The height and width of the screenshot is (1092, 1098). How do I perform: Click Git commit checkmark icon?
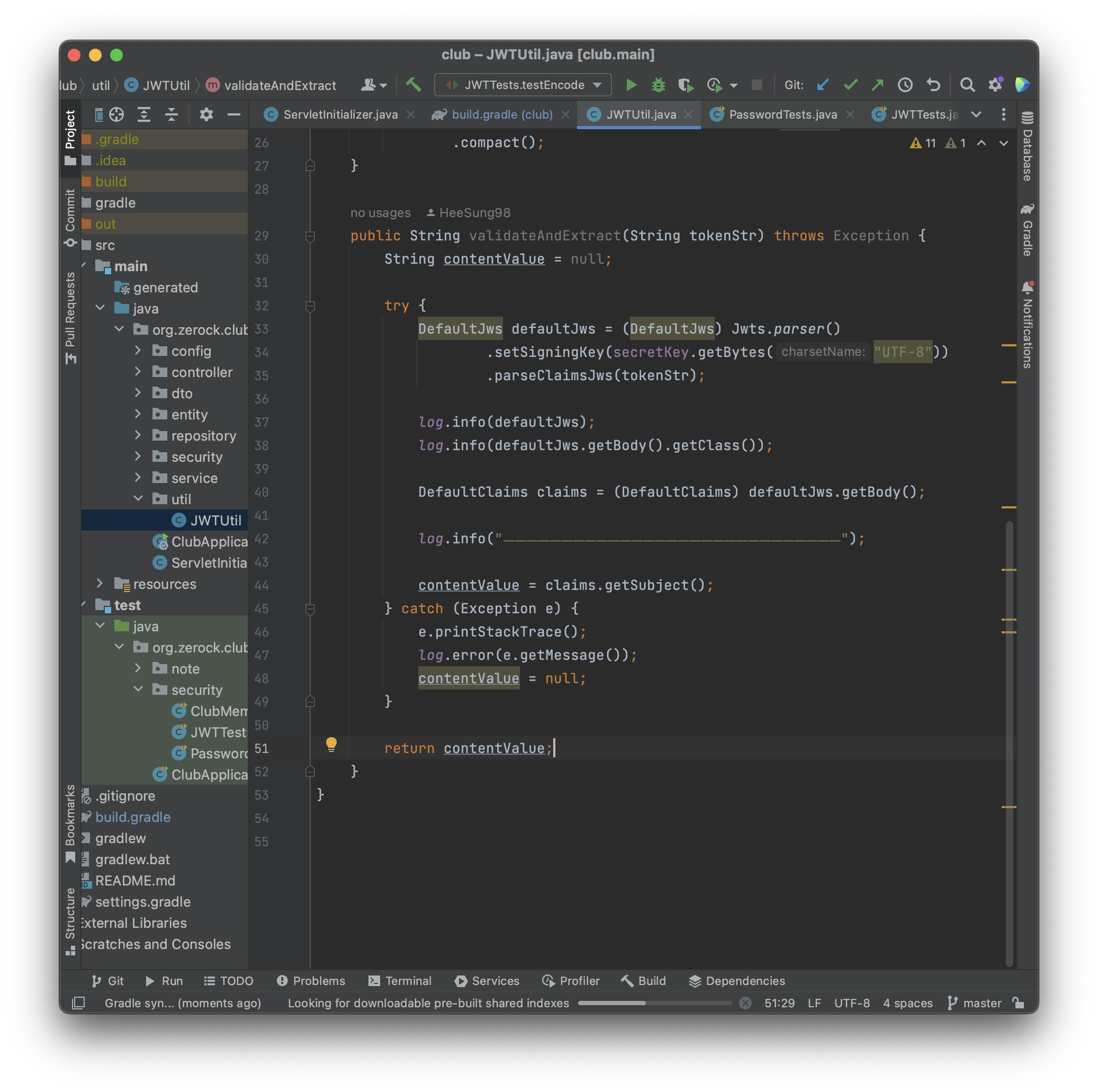coord(850,85)
